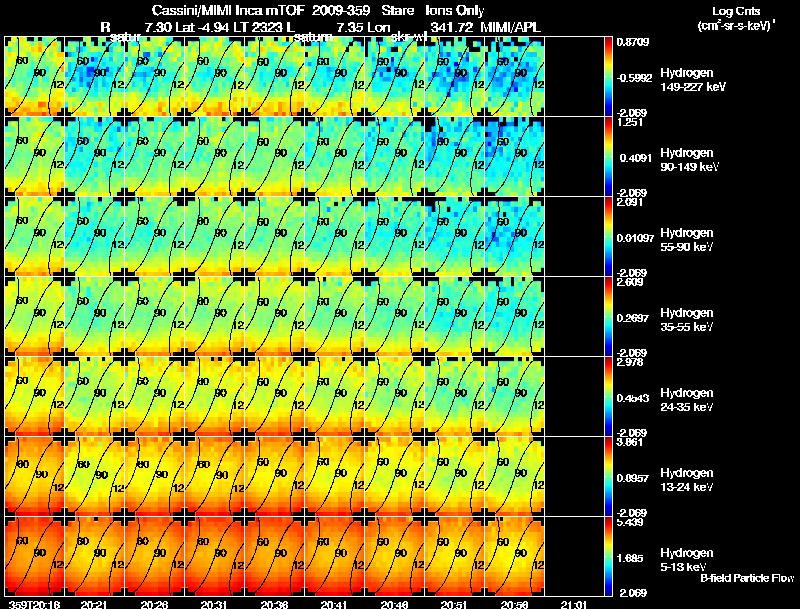Click the color scale bar for Hydrogen 13-24 keV
The height and width of the screenshot is (609, 800).
[x=608, y=477]
